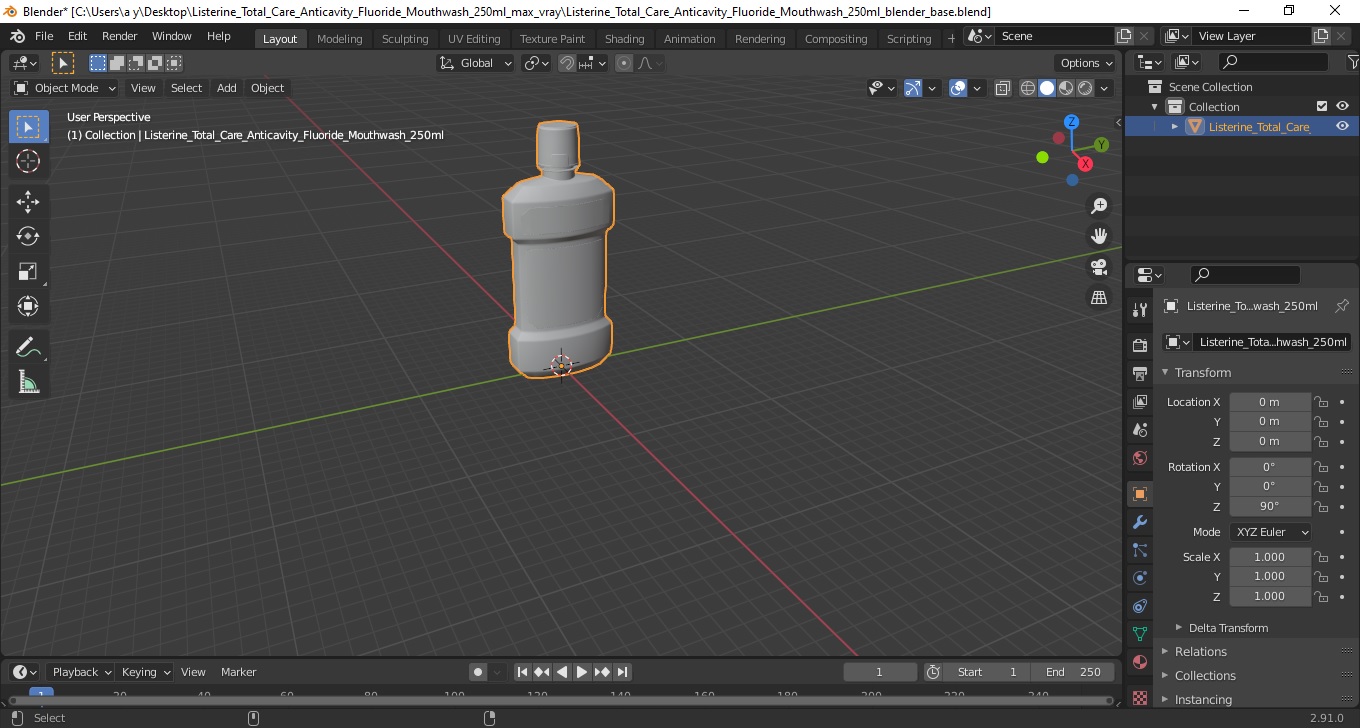Open the Material properties tab
Image resolution: width=1360 pixels, height=728 pixels.
[1139, 662]
